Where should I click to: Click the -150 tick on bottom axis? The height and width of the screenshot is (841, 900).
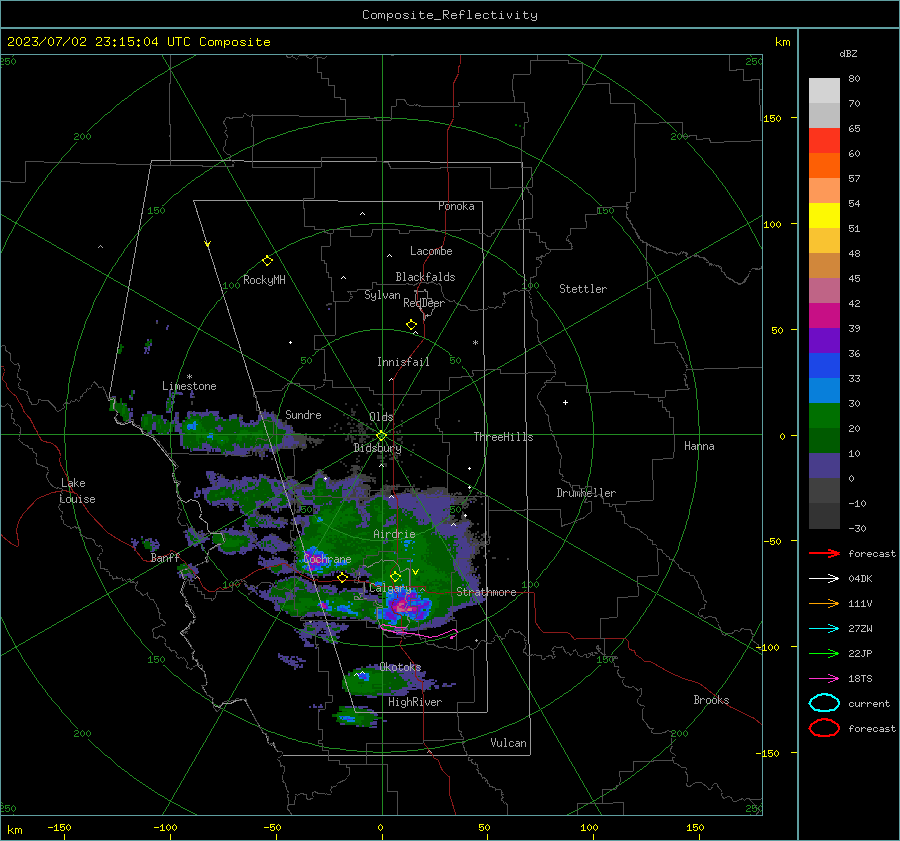(x=59, y=827)
